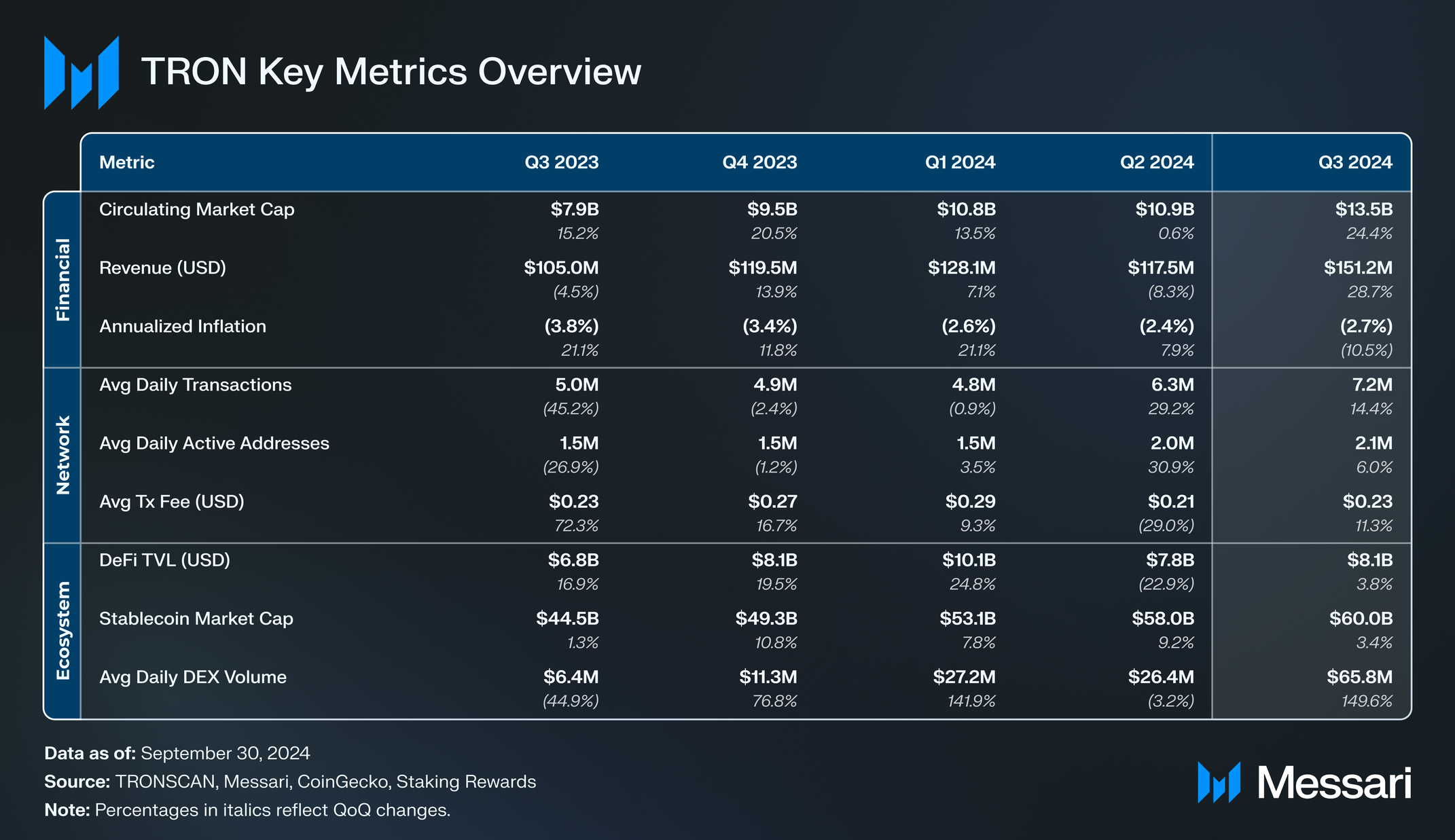The image size is (1455, 840).
Task: Click the Q1 2024 Avg Tx Fee $0.29
Action: coord(970,501)
